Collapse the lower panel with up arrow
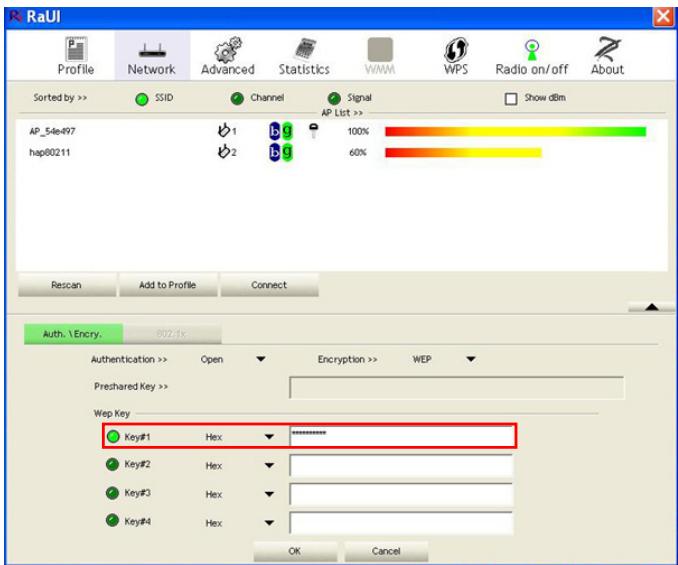Viewport: 678px width, 565px height. pyautogui.click(x=652, y=307)
